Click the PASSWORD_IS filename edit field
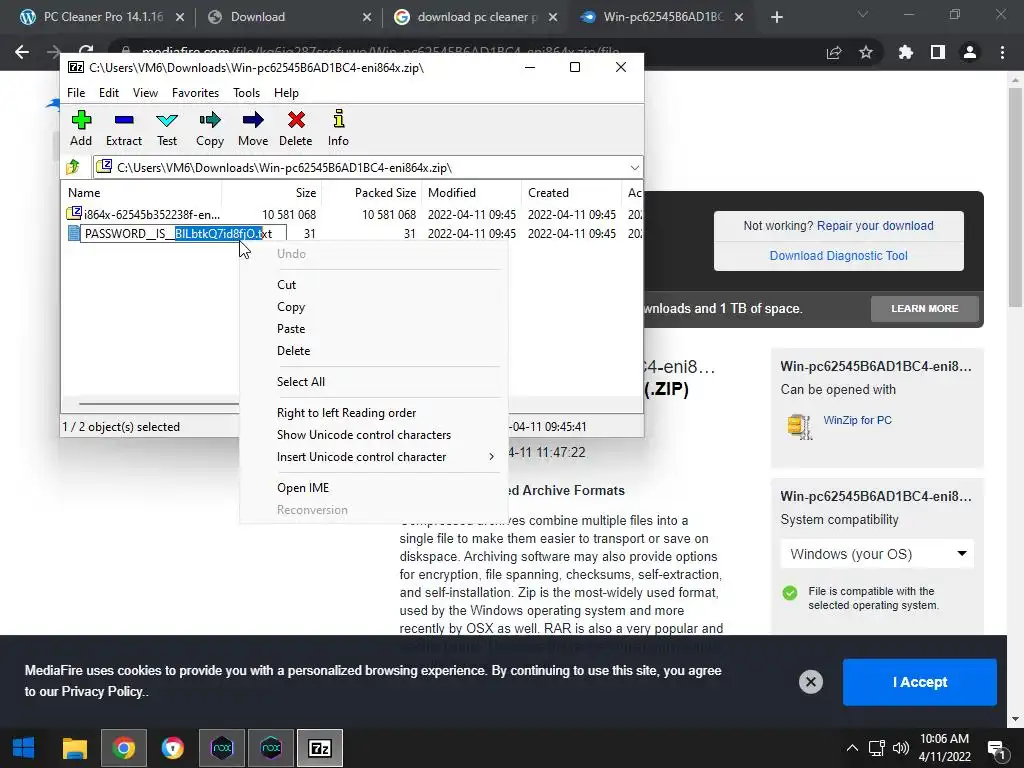The image size is (1024, 768). click(x=184, y=233)
